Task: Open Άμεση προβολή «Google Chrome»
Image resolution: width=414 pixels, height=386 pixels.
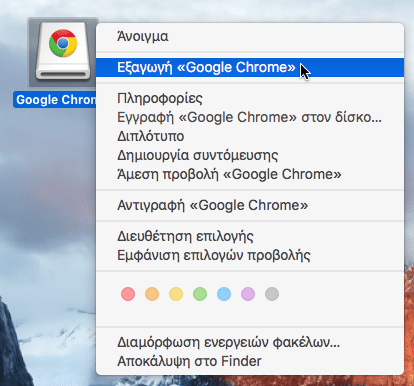Action: tap(250, 174)
